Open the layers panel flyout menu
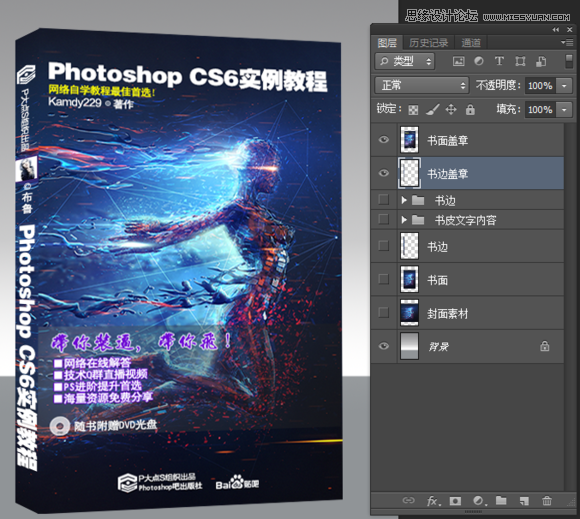The width and height of the screenshot is (580, 519). 567,43
